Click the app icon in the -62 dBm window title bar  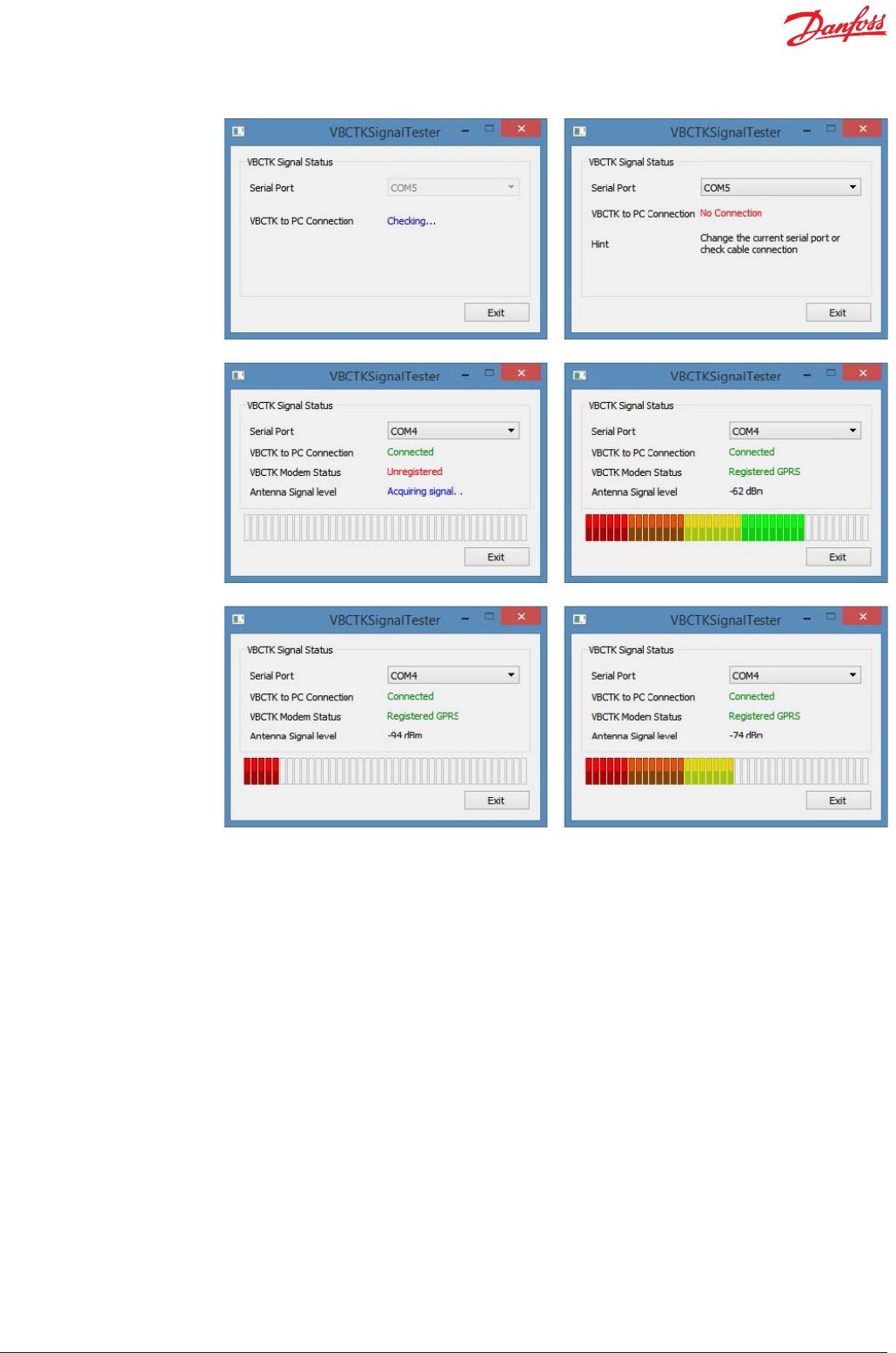[579, 375]
